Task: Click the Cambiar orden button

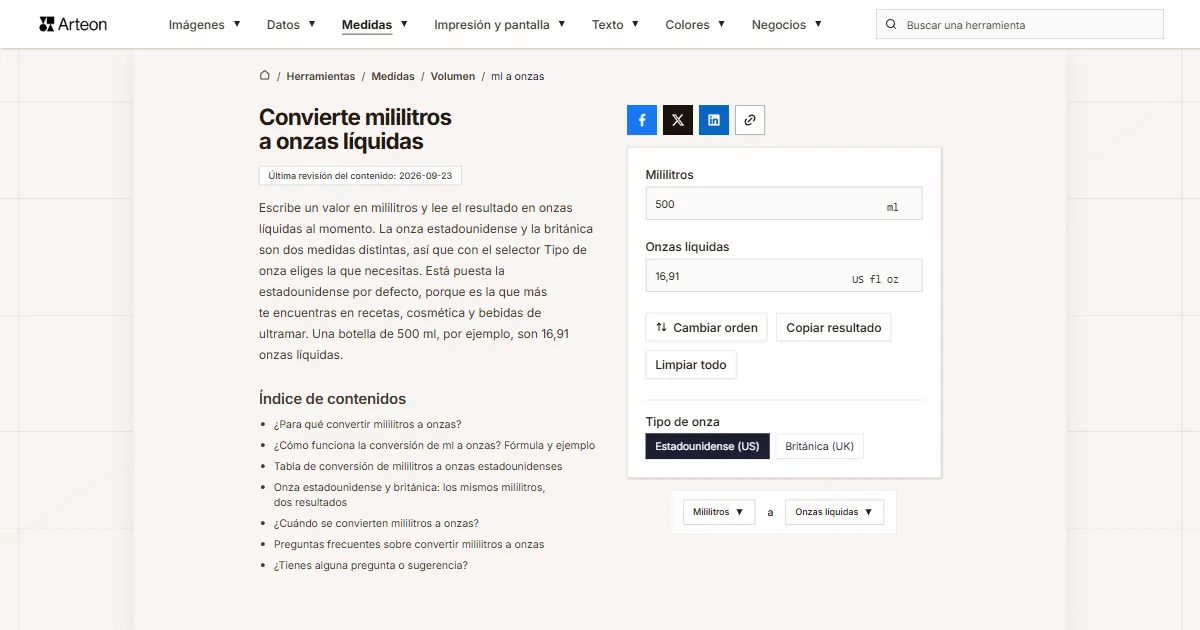Action: click(x=707, y=327)
